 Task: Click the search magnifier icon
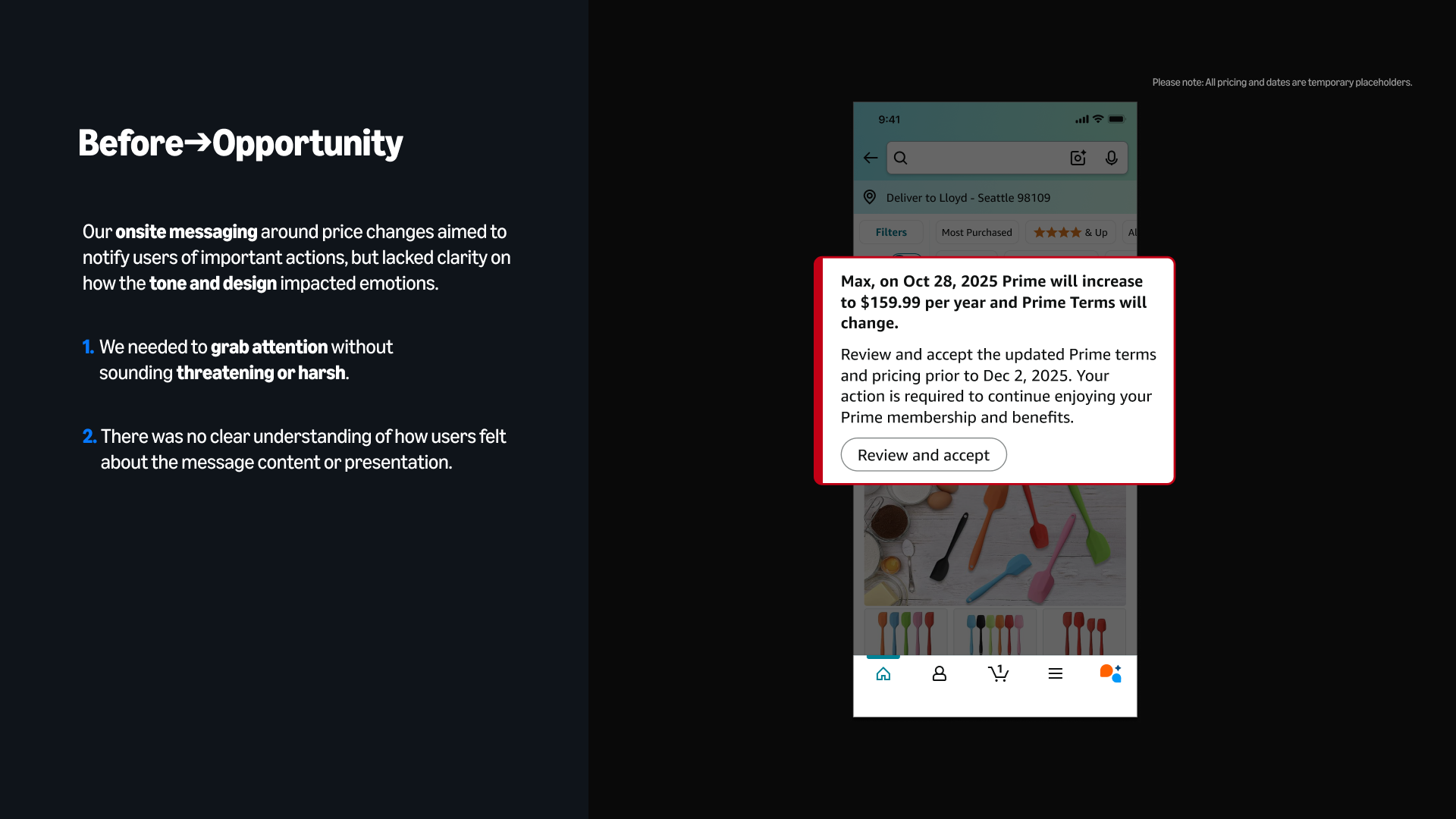coord(900,158)
